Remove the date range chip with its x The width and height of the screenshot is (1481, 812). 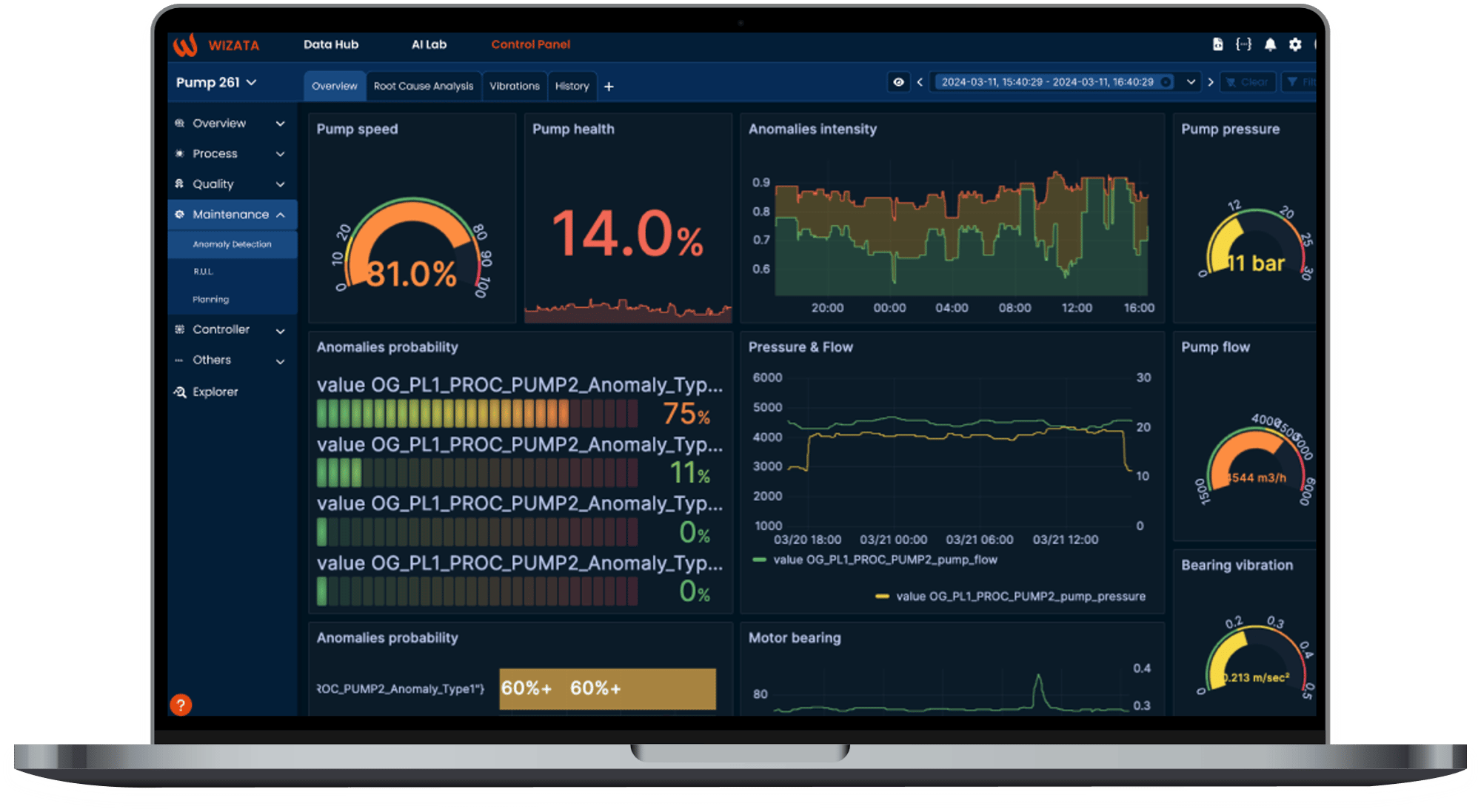1166,82
